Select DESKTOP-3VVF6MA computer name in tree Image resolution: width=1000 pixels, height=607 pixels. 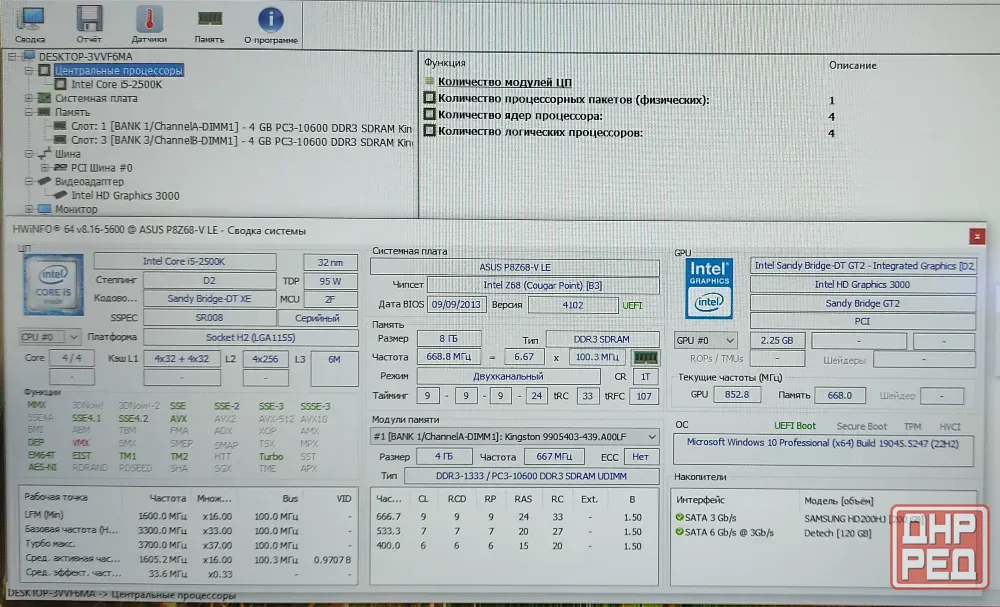(85, 57)
